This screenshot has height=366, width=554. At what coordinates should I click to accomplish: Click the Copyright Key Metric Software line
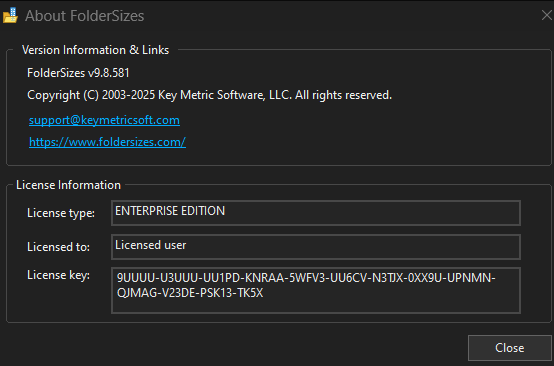[x=210, y=95]
